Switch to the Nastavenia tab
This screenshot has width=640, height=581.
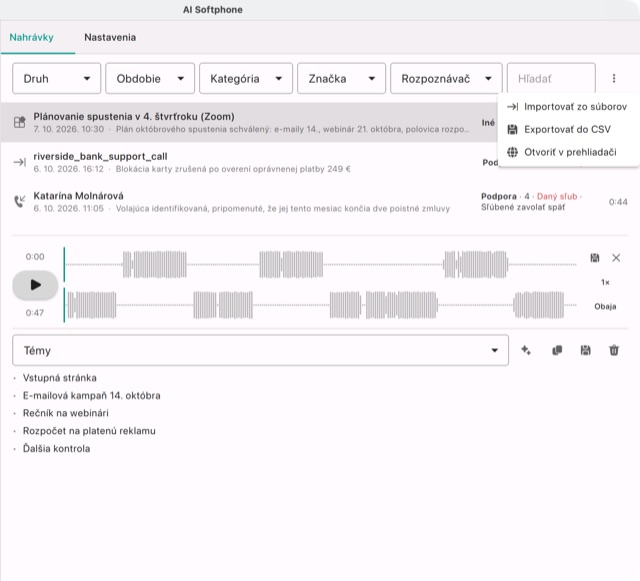[x=110, y=37]
